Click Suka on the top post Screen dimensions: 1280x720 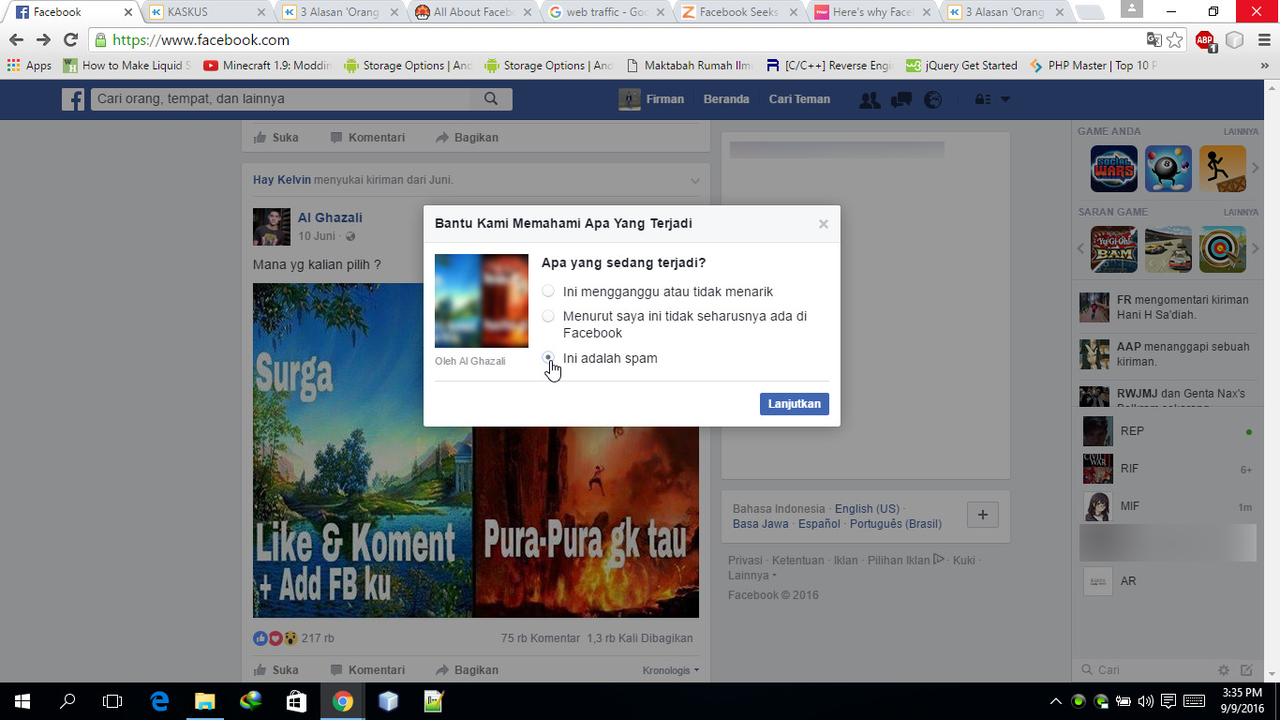(x=276, y=137)
